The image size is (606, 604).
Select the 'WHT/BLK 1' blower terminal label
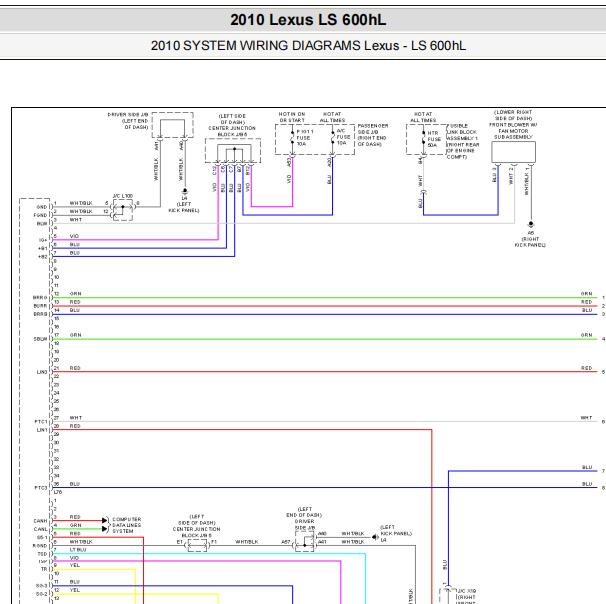tap(526, 182)
